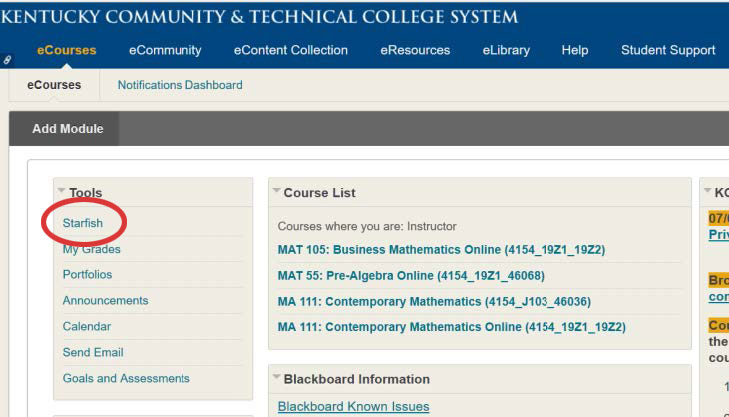Open the eLibrary tab

click(506, 50)
